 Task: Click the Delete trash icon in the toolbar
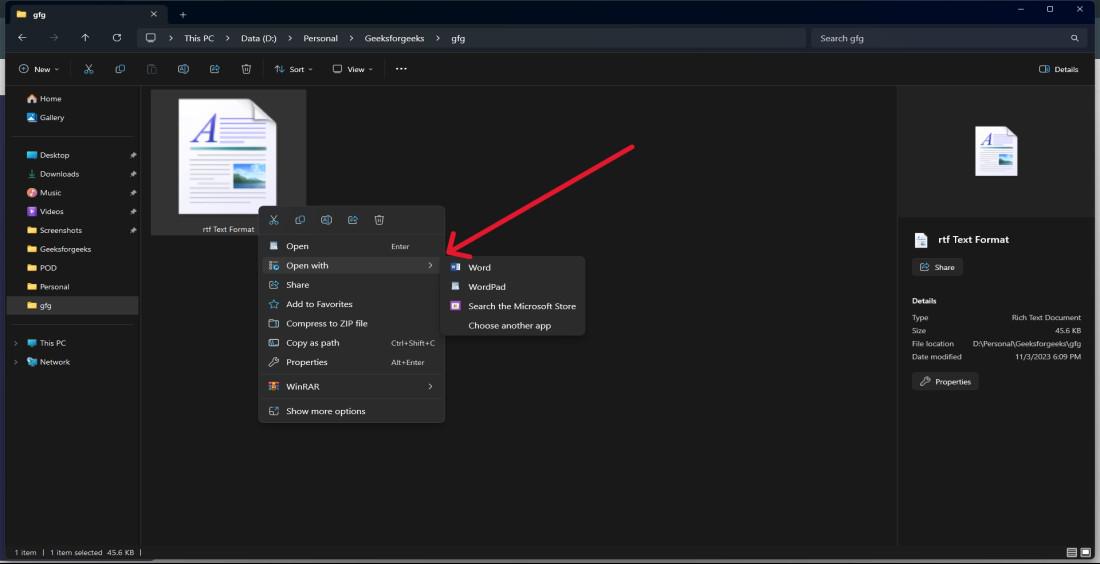[246, 69]
